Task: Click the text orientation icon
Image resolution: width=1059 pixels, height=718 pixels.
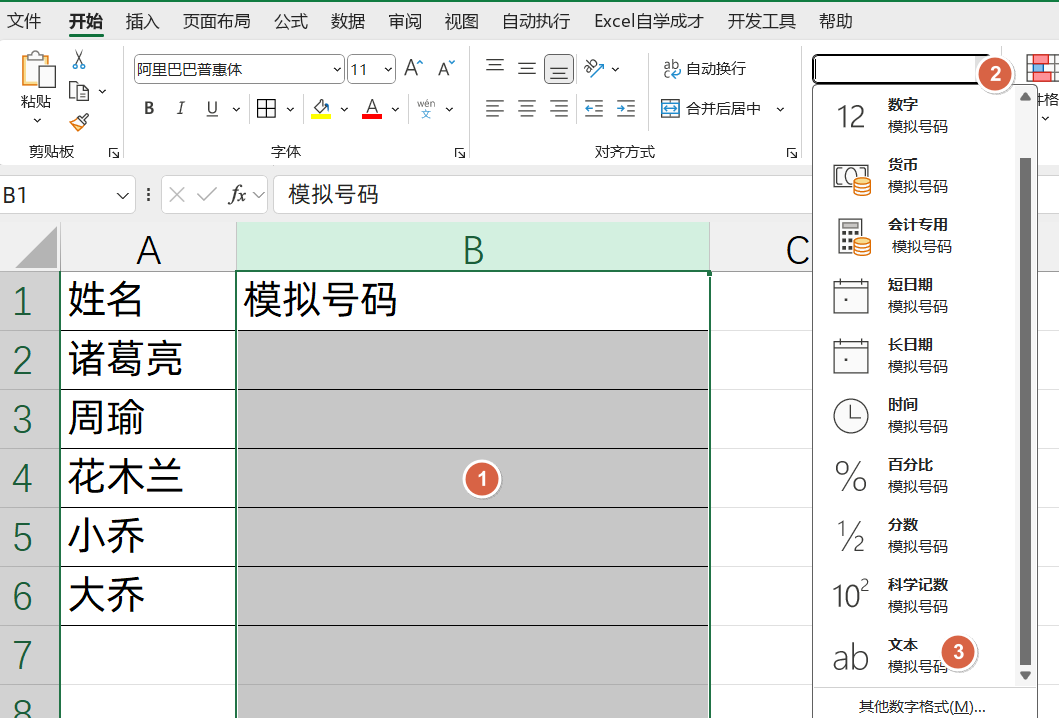Action: [594, 68]
